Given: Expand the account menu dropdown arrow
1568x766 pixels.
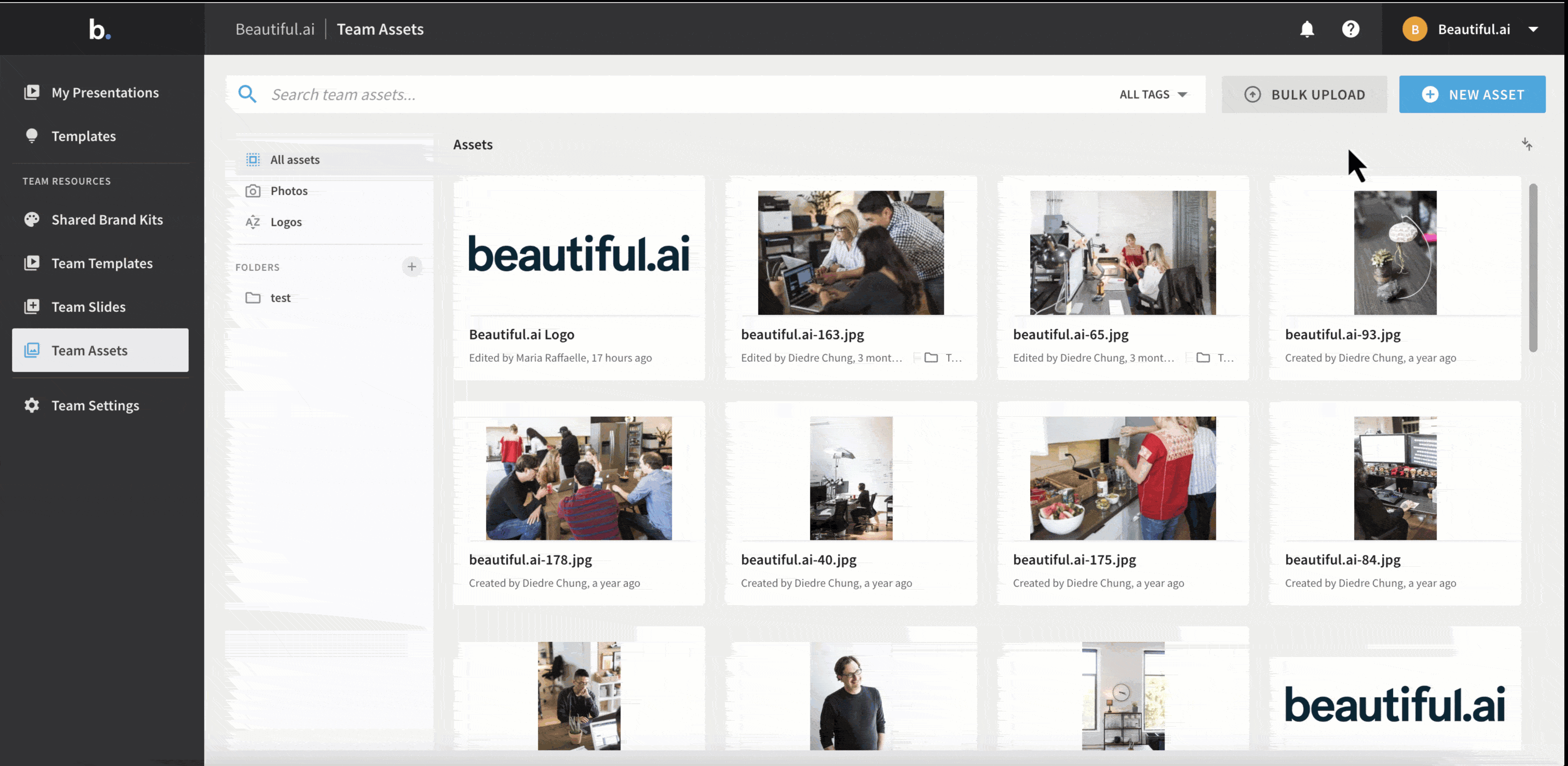Looking at the screenshot, I should 1533,29.
